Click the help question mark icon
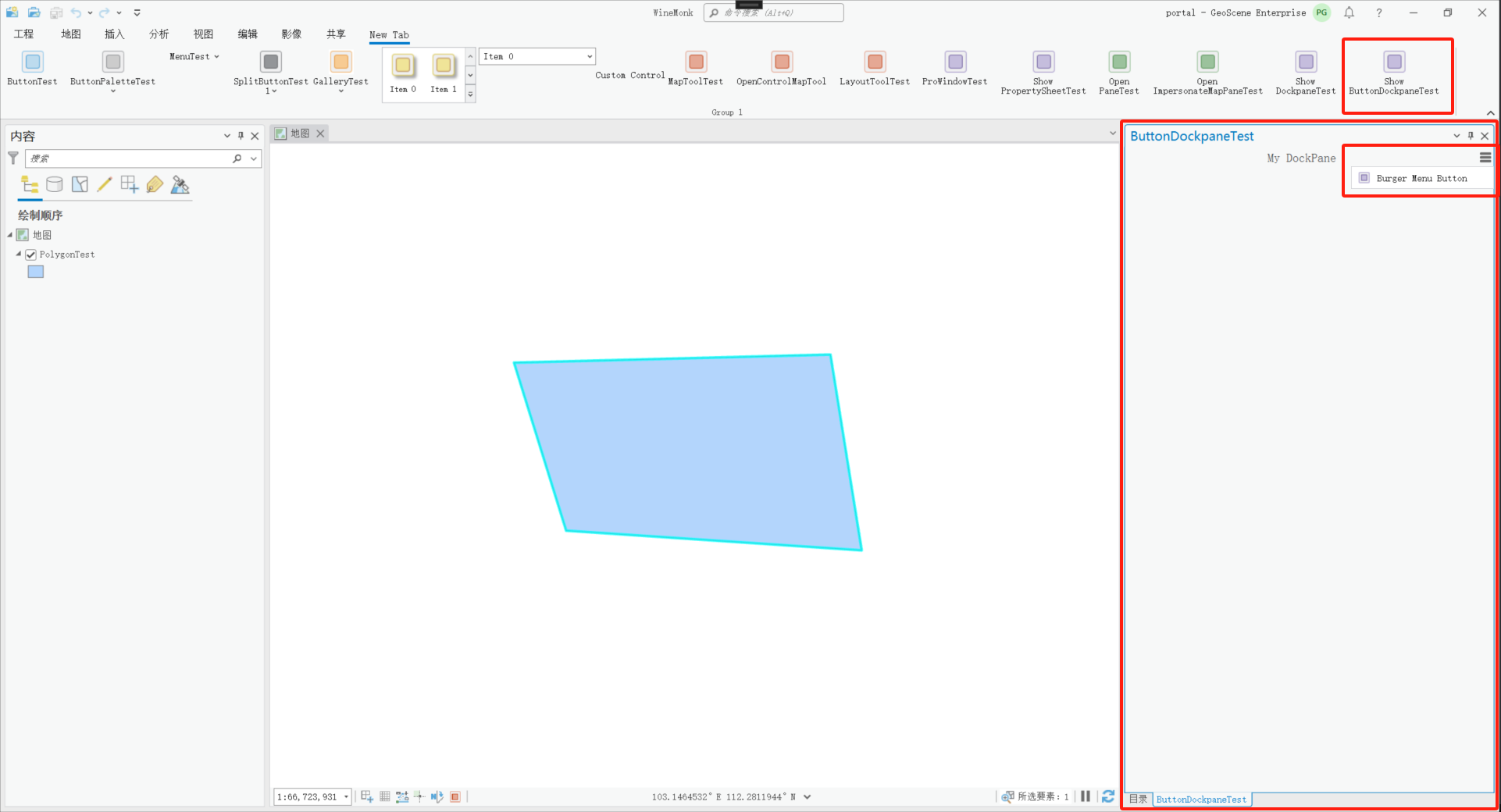Screen dimensions: 1501x812 click(1379, 12)
